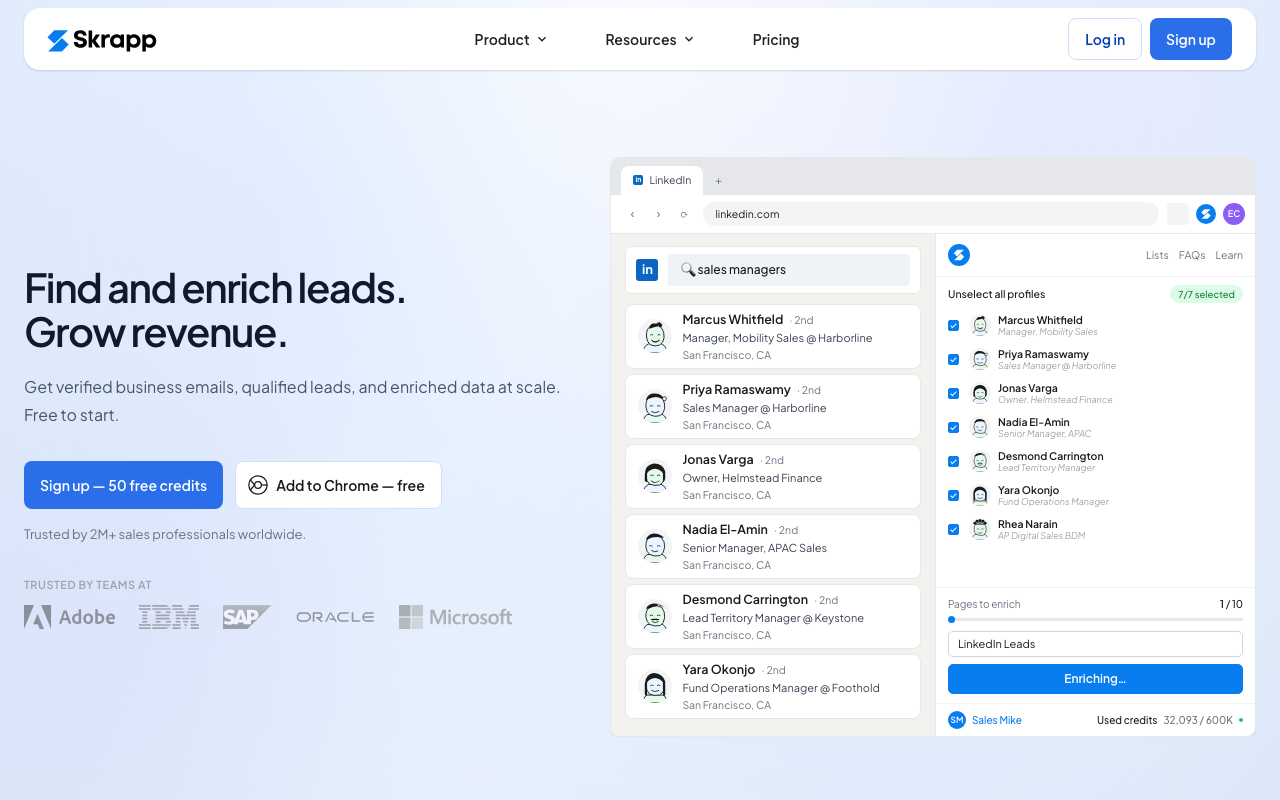Viewport: 1280px width, 800px height.
Task: Click Marcus Whitfield's avatar in LinkedIn results
Action: tap(655, 337)
